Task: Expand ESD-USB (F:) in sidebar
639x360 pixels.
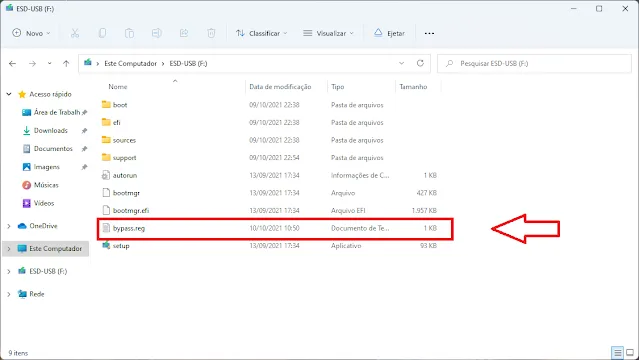Action: click(9, 271)
